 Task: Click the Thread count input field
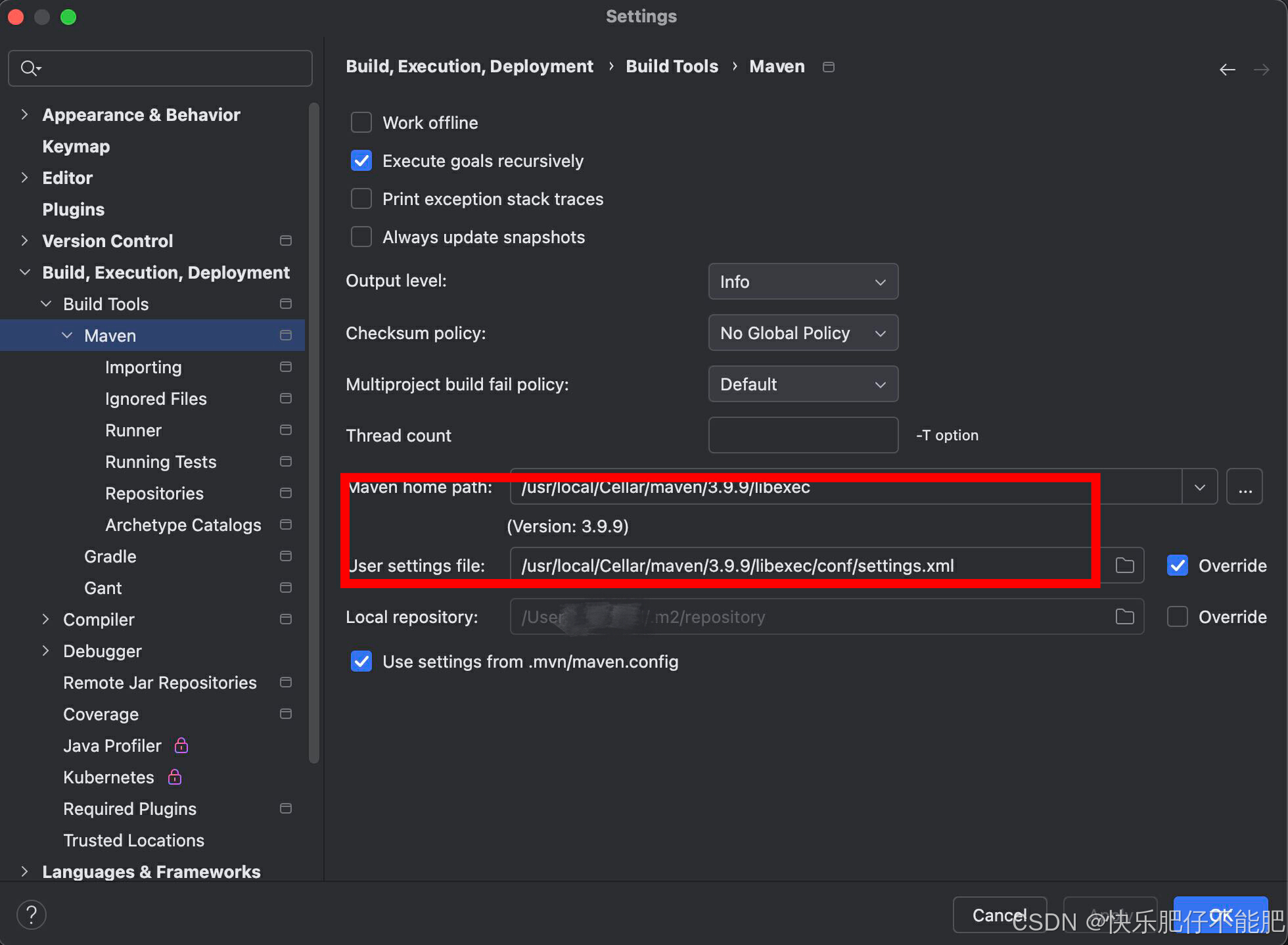point(802,435)
